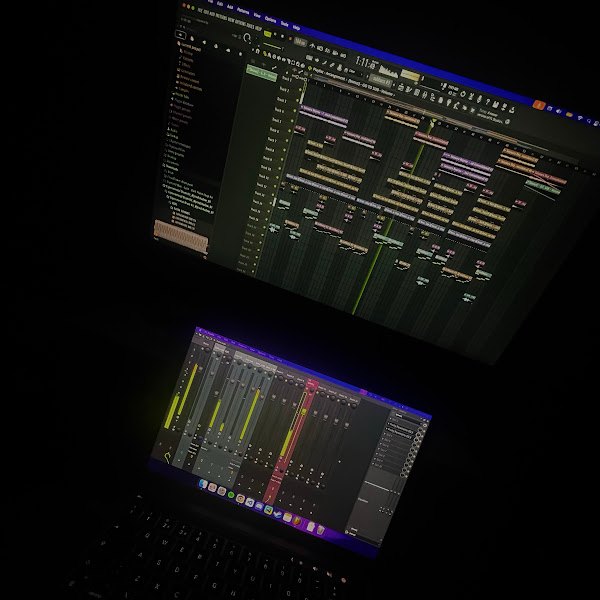600x600 pixels.
Task: Open the View menu in macOS menu bar
Action: (x=257, y=15)
